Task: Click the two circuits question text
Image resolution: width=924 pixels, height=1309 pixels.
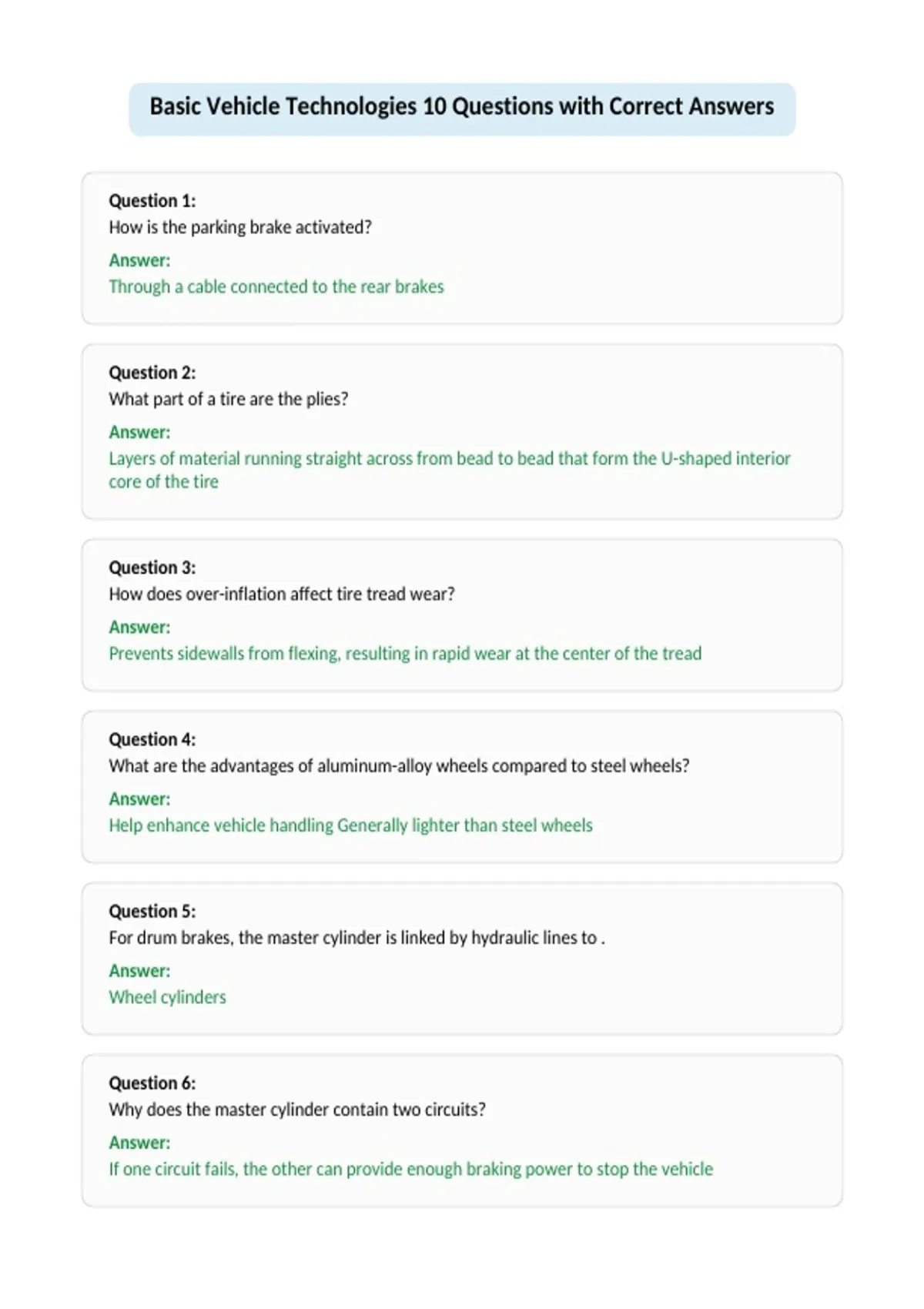Action: [x=297, y=1110]
